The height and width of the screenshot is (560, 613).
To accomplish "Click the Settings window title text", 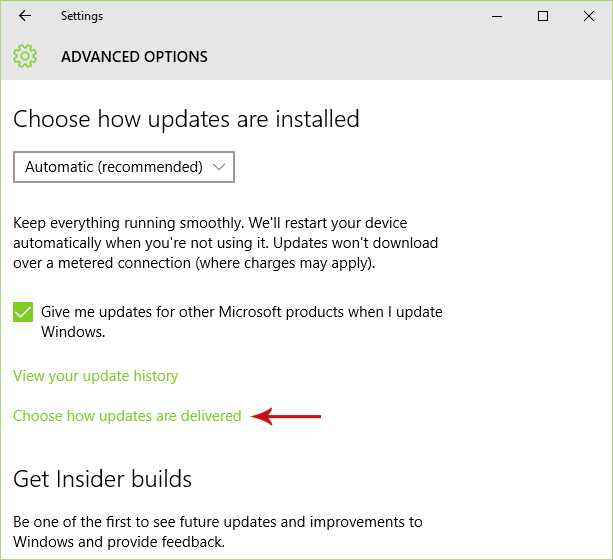I will pos(82,16).
